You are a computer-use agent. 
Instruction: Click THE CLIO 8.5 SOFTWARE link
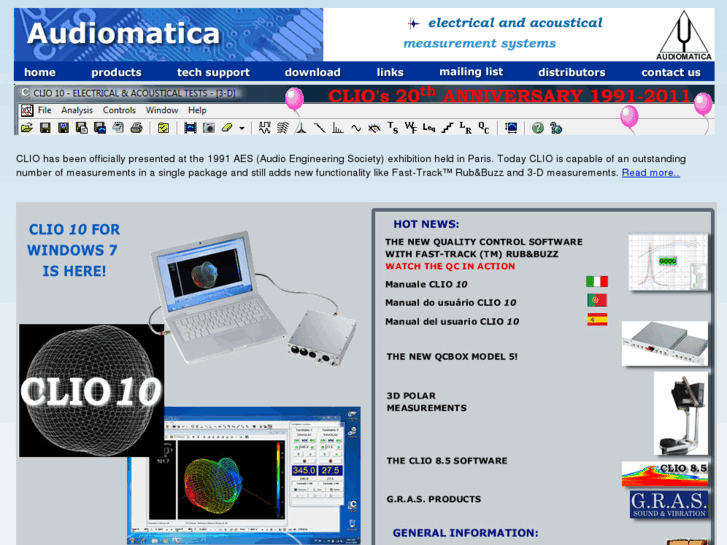(x=447, y=461)
